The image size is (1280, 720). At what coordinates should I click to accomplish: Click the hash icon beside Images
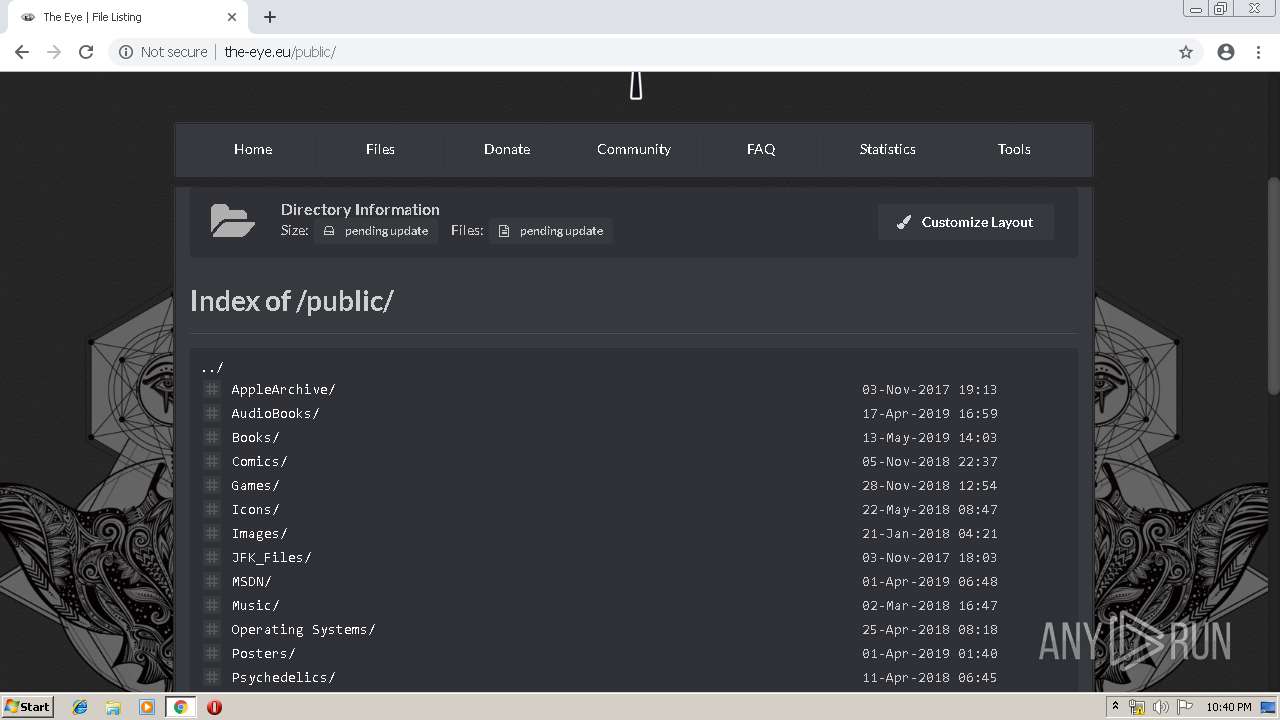pos(212,533)
